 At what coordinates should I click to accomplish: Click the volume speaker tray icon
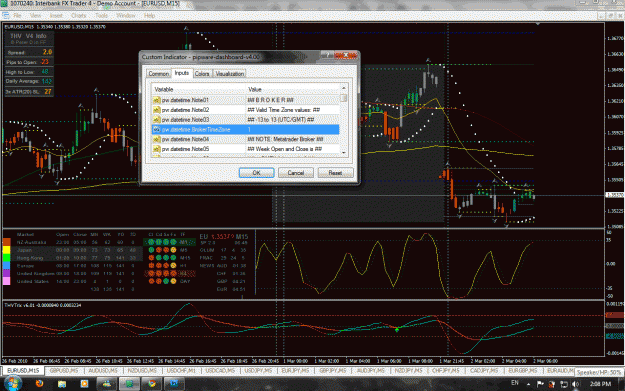[x=576, y=384]
